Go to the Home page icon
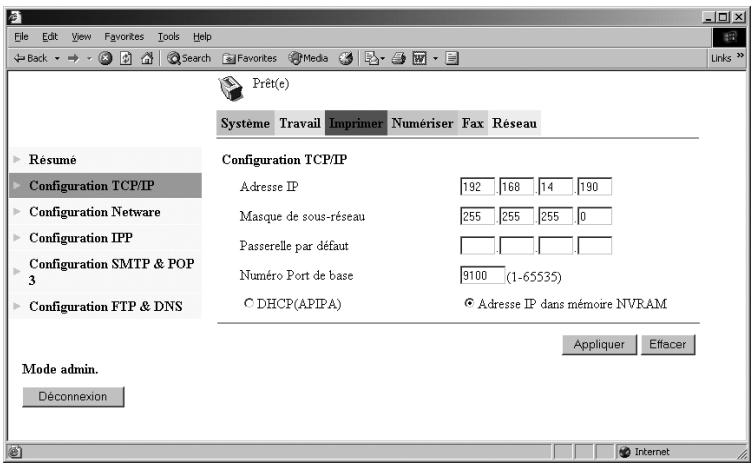This screenshot has width=754, height=465. tap(147, 58)
